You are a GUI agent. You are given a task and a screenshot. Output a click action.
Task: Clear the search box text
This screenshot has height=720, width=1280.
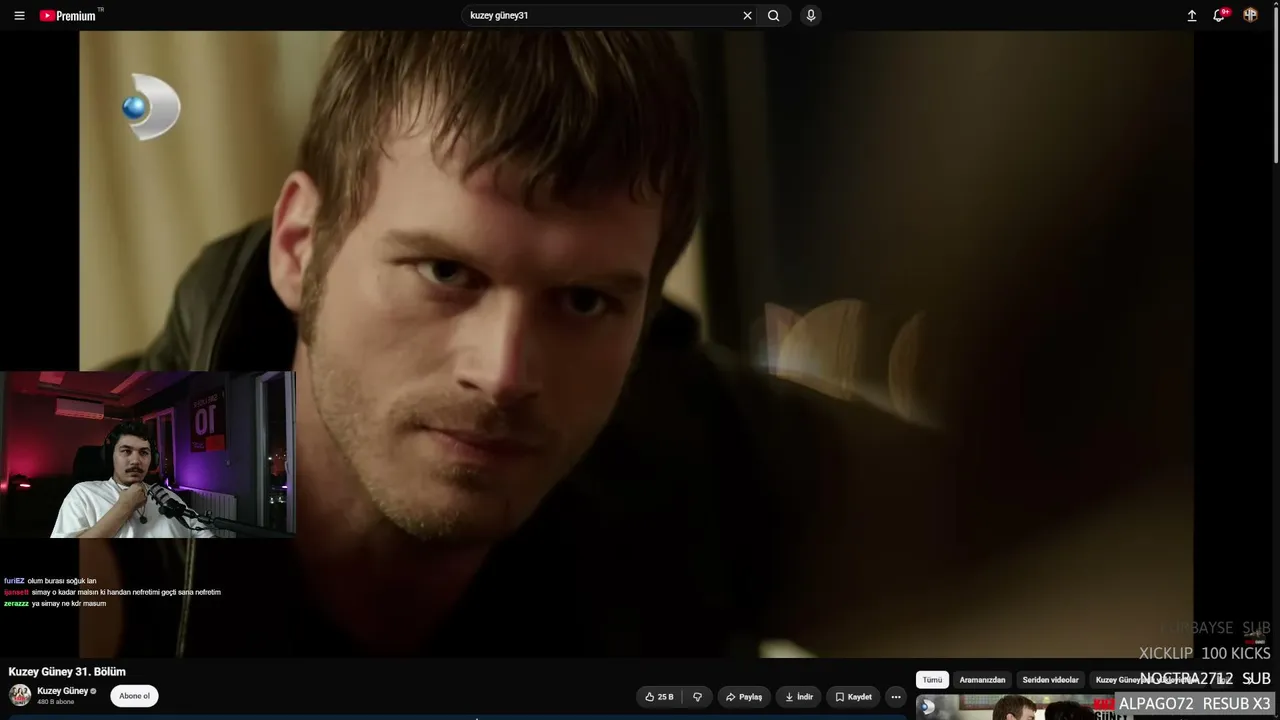[747, 16]
